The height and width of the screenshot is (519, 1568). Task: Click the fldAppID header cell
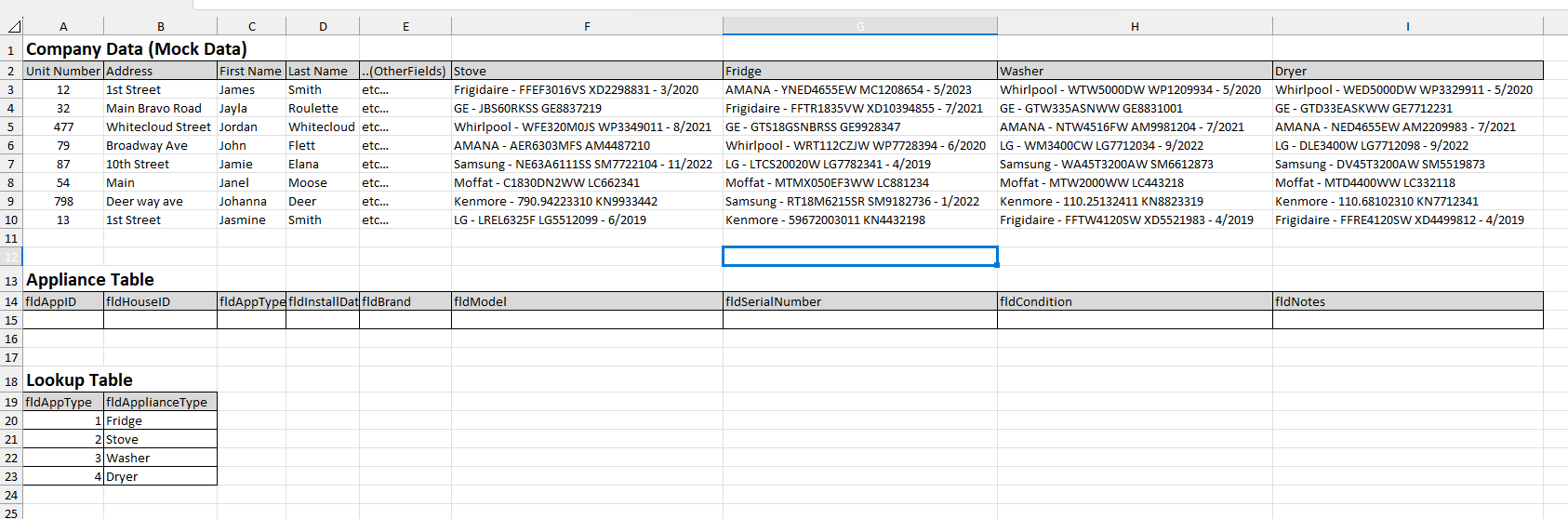click(x=63, y=301)
